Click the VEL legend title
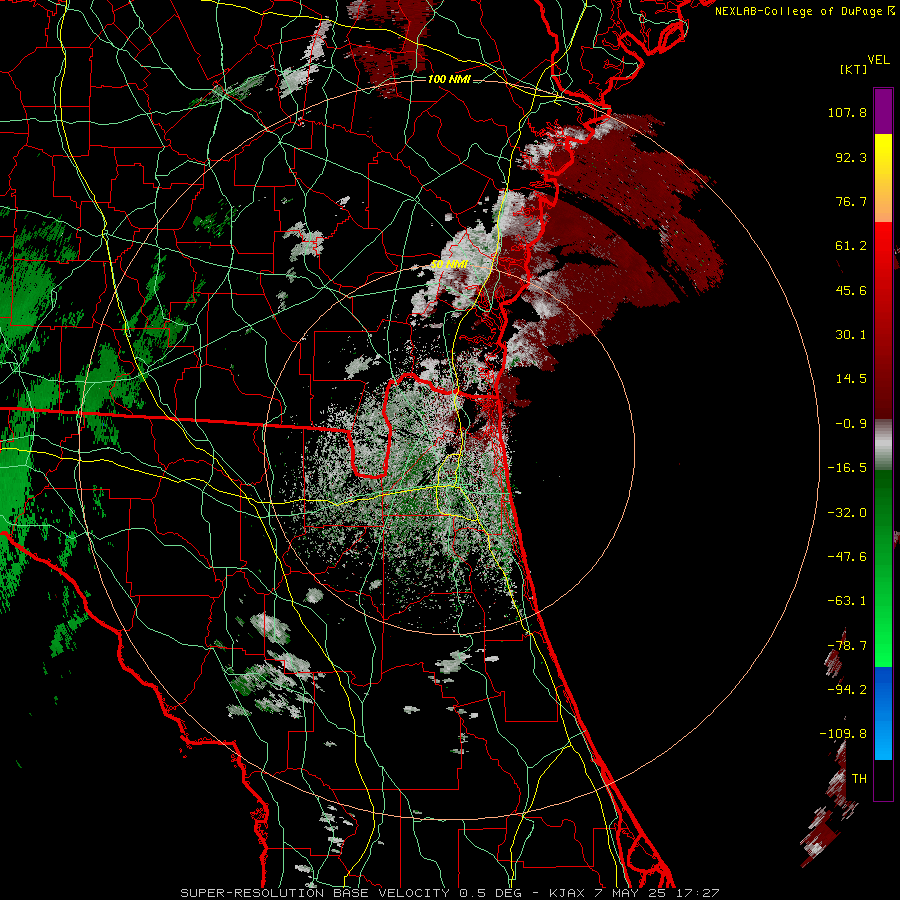Screen dimensions: 900x900 coord(878,60)
